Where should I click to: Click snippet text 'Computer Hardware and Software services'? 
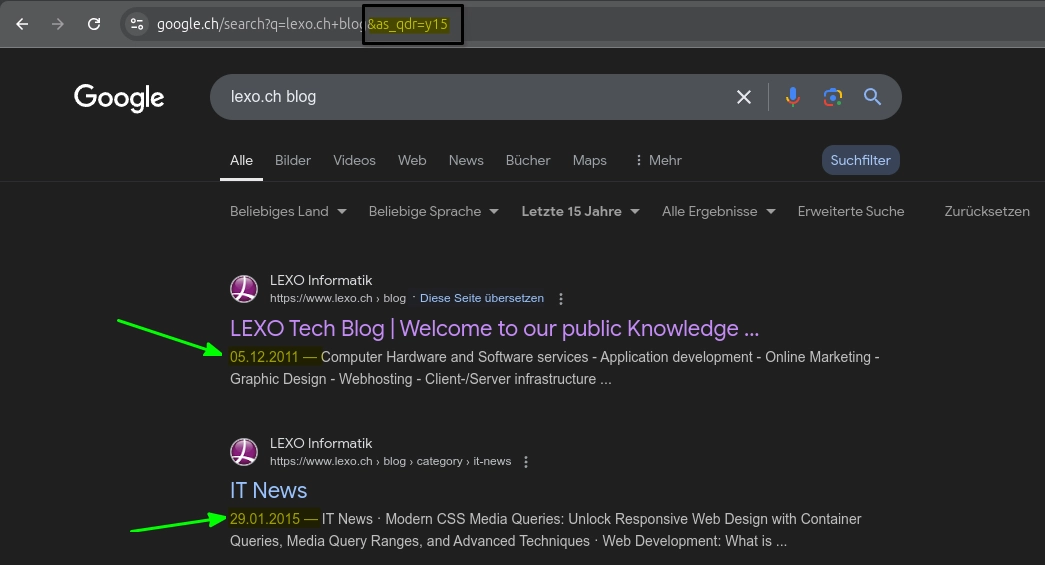coord(455,357)
